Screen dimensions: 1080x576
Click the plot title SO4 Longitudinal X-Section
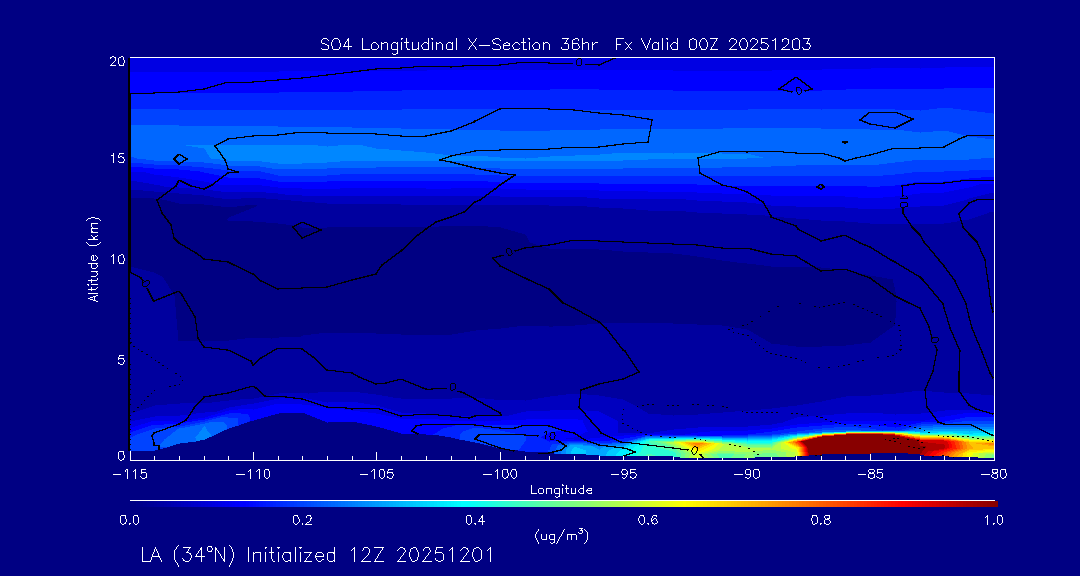pyautogui.click(x=561, y=44)
